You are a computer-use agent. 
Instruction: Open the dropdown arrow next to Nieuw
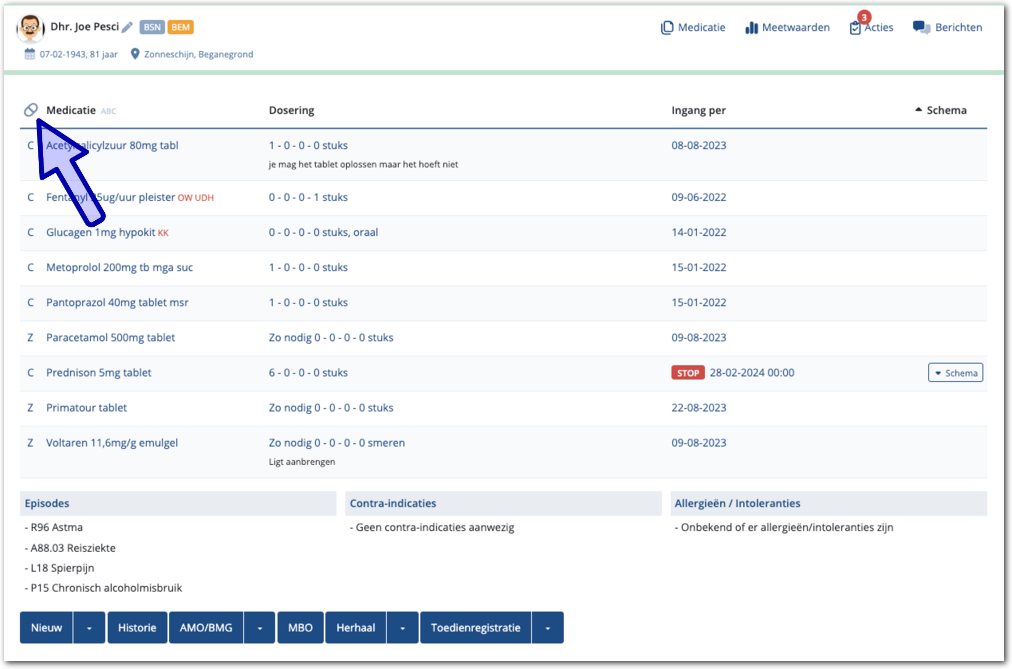(x=89, y=628)
